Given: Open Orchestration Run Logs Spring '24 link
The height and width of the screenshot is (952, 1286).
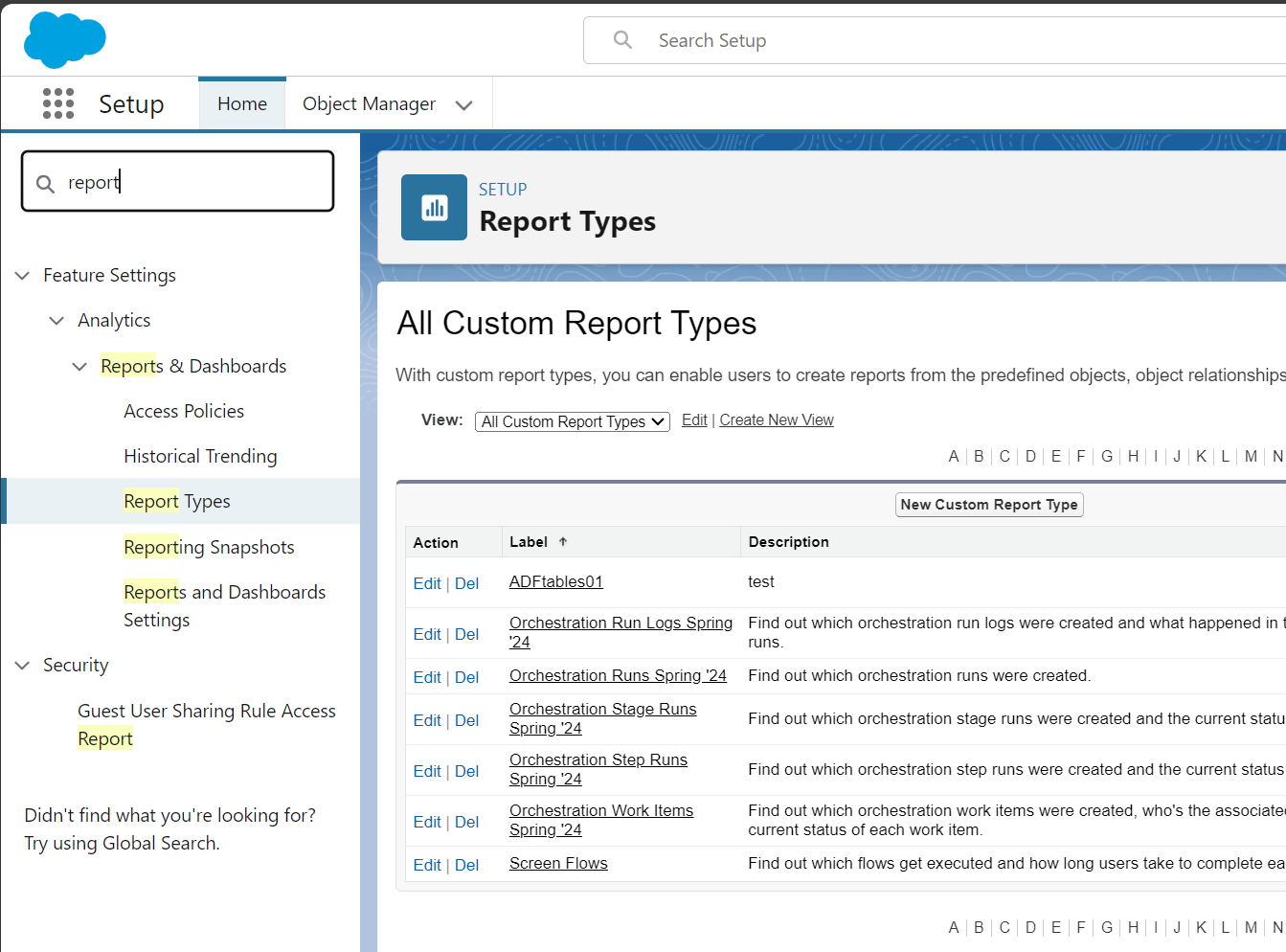Looking at the screenshot, I should click(620, 632).
